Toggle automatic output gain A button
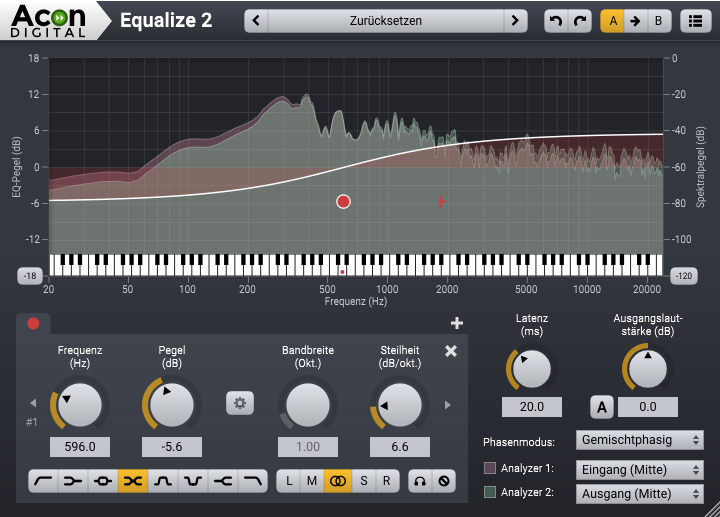 601,407
